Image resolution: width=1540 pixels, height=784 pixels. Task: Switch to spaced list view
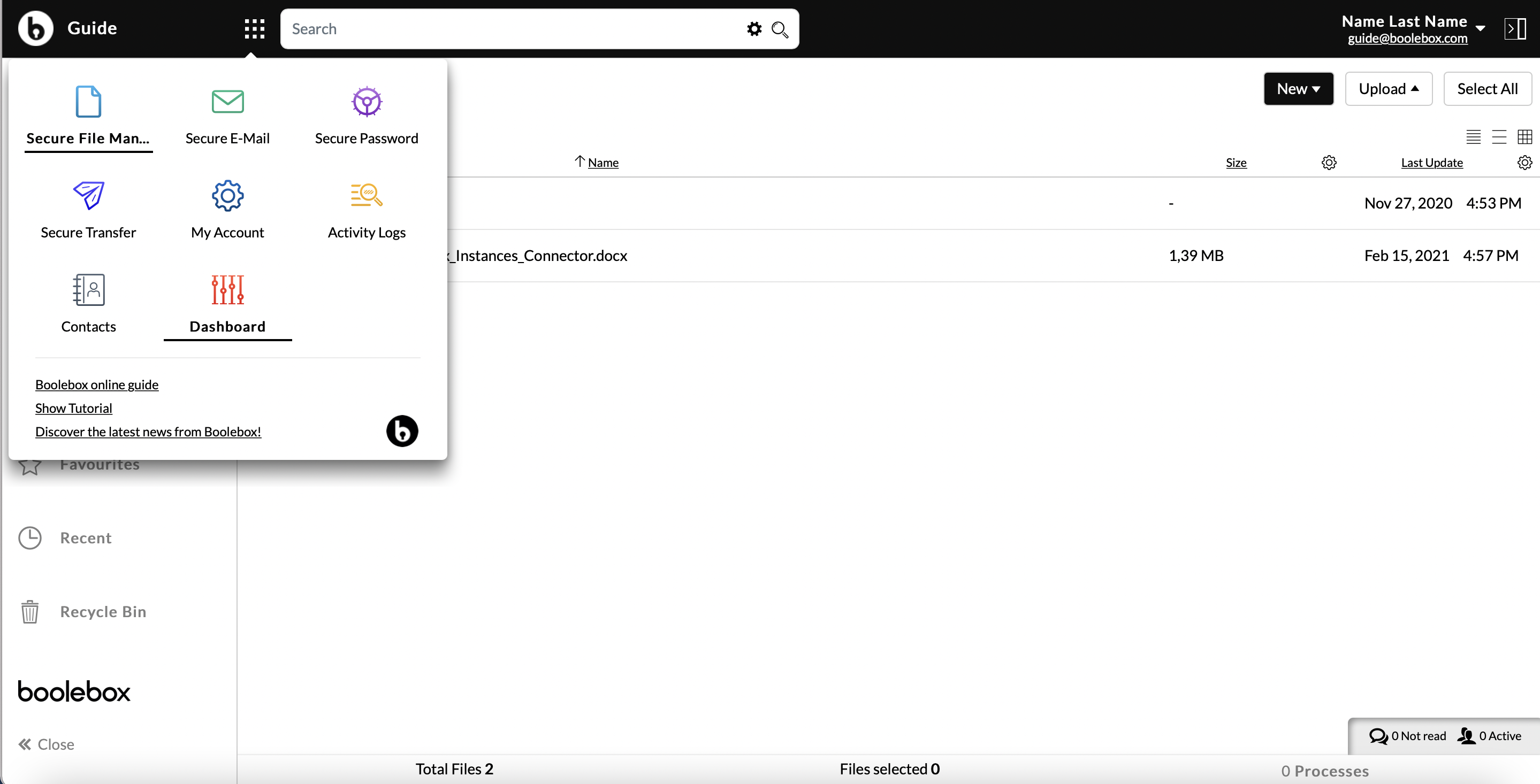1499,137
